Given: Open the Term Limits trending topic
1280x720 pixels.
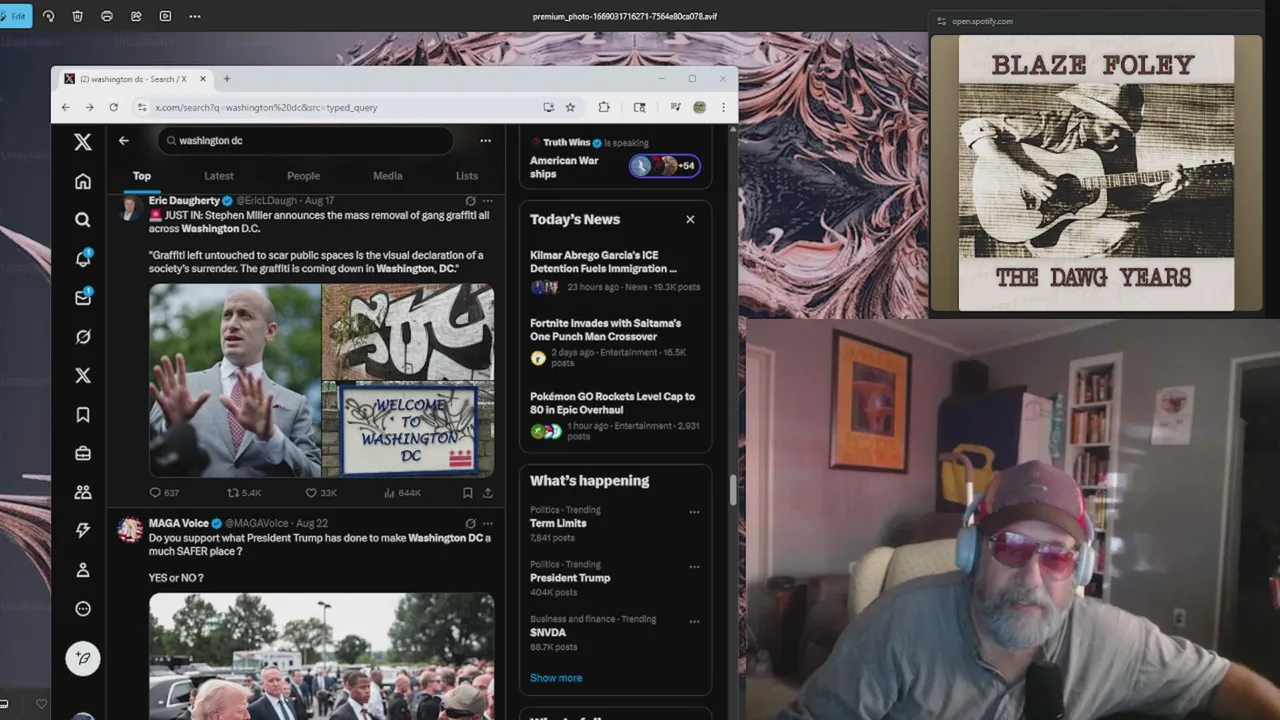Looking at the screenshot, I should (x=558, y=523).
